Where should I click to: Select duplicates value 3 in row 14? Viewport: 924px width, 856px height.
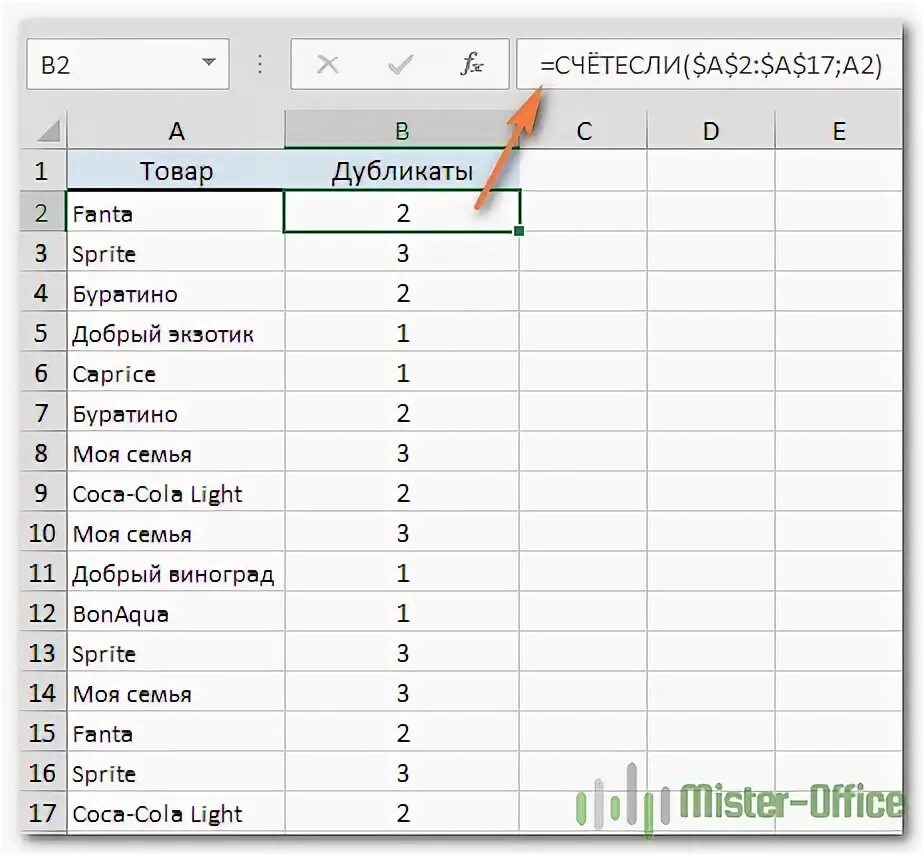402,692
